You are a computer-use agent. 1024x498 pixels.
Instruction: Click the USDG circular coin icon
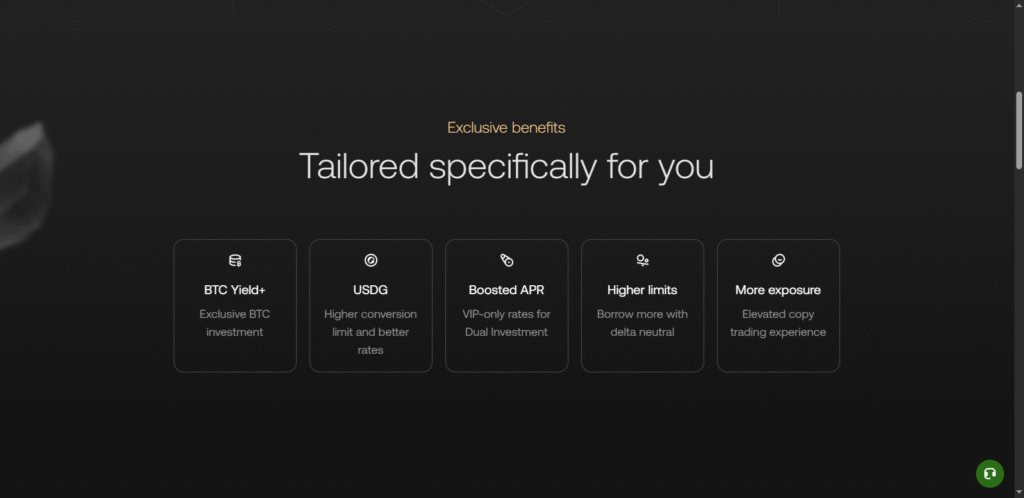pos(371,261)
